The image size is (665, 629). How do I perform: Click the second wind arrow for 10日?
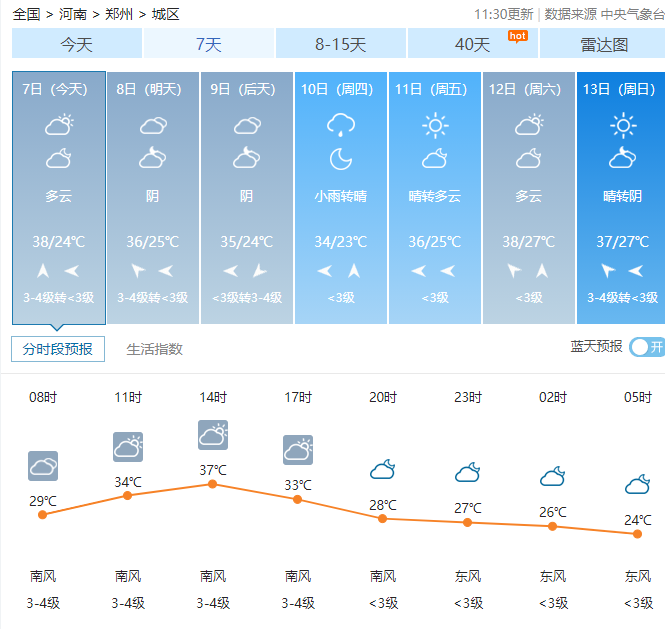[x=354, y=271]
